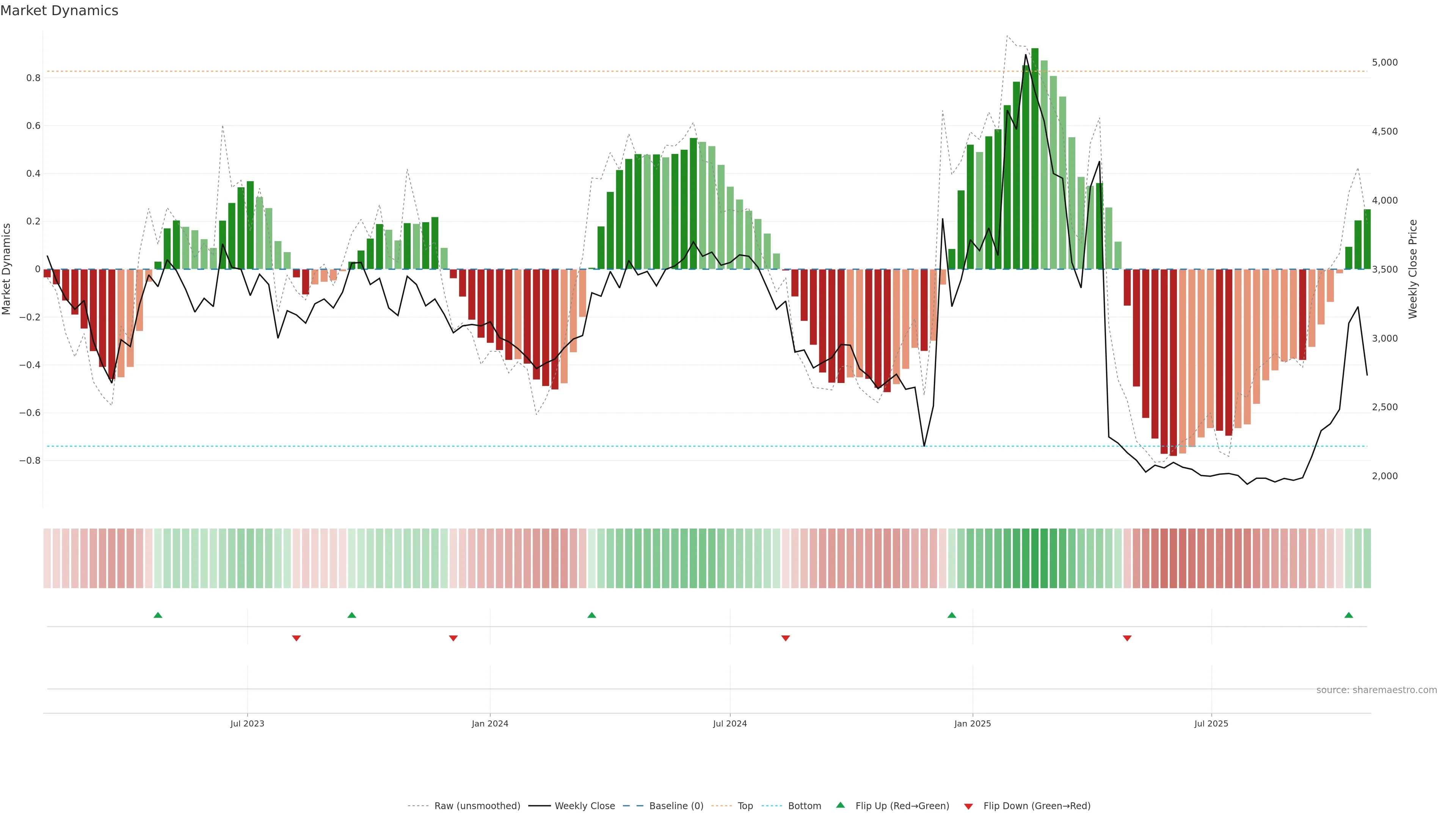Image resolution: width=1456 pixels, height=819 pixels.
Task: Click the Jan 2025 axis label
Action: (972, 723)
